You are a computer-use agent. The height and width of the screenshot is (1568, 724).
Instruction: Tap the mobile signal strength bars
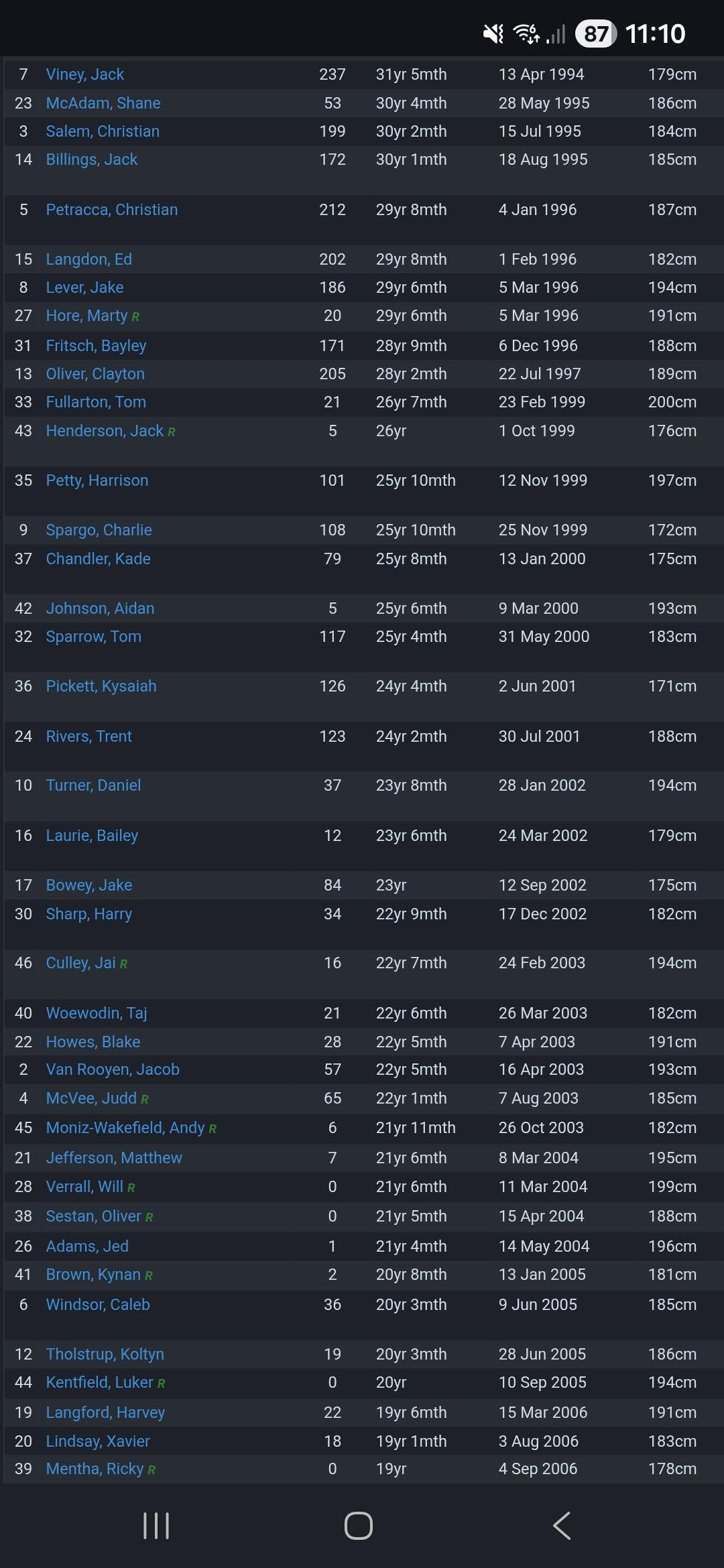coord(556,34)
